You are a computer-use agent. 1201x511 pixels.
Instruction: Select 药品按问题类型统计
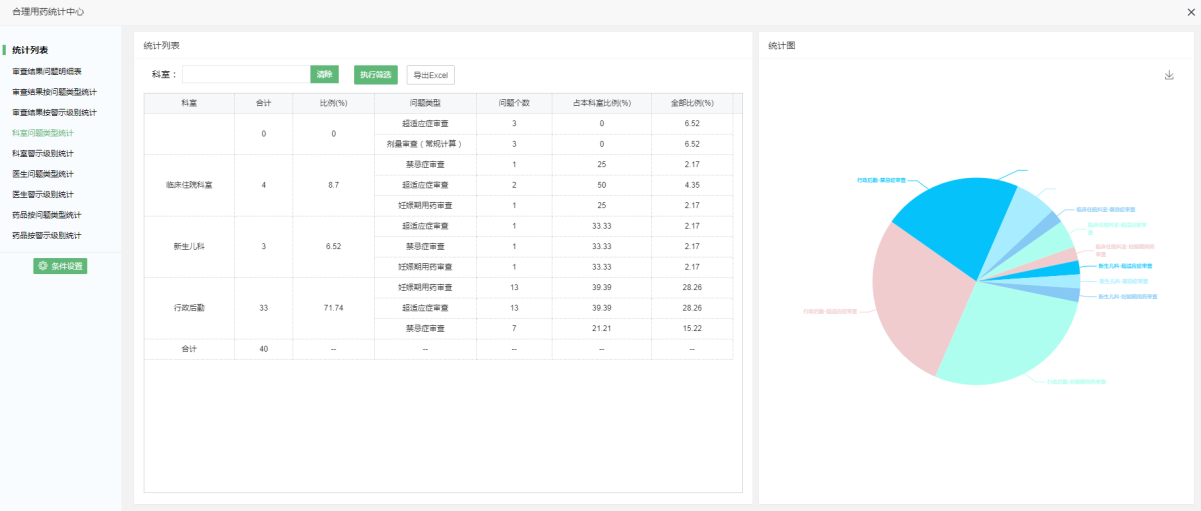[x=46, y=215]
